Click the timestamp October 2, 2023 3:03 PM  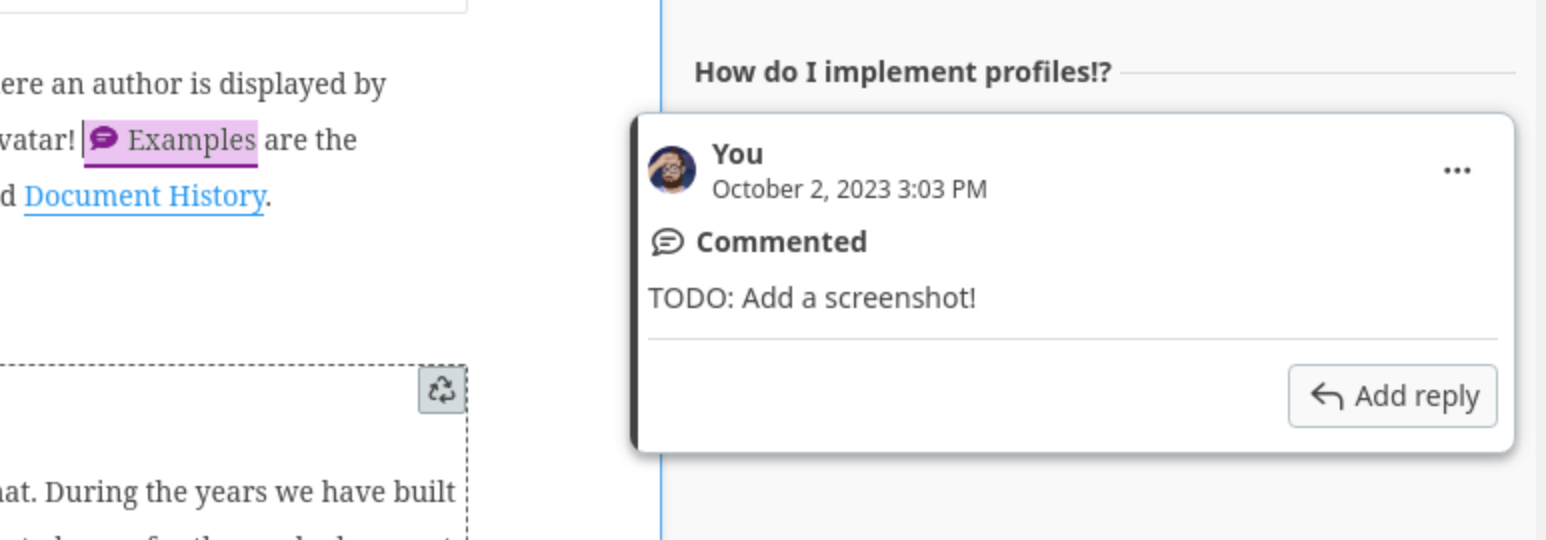point(849,189)
